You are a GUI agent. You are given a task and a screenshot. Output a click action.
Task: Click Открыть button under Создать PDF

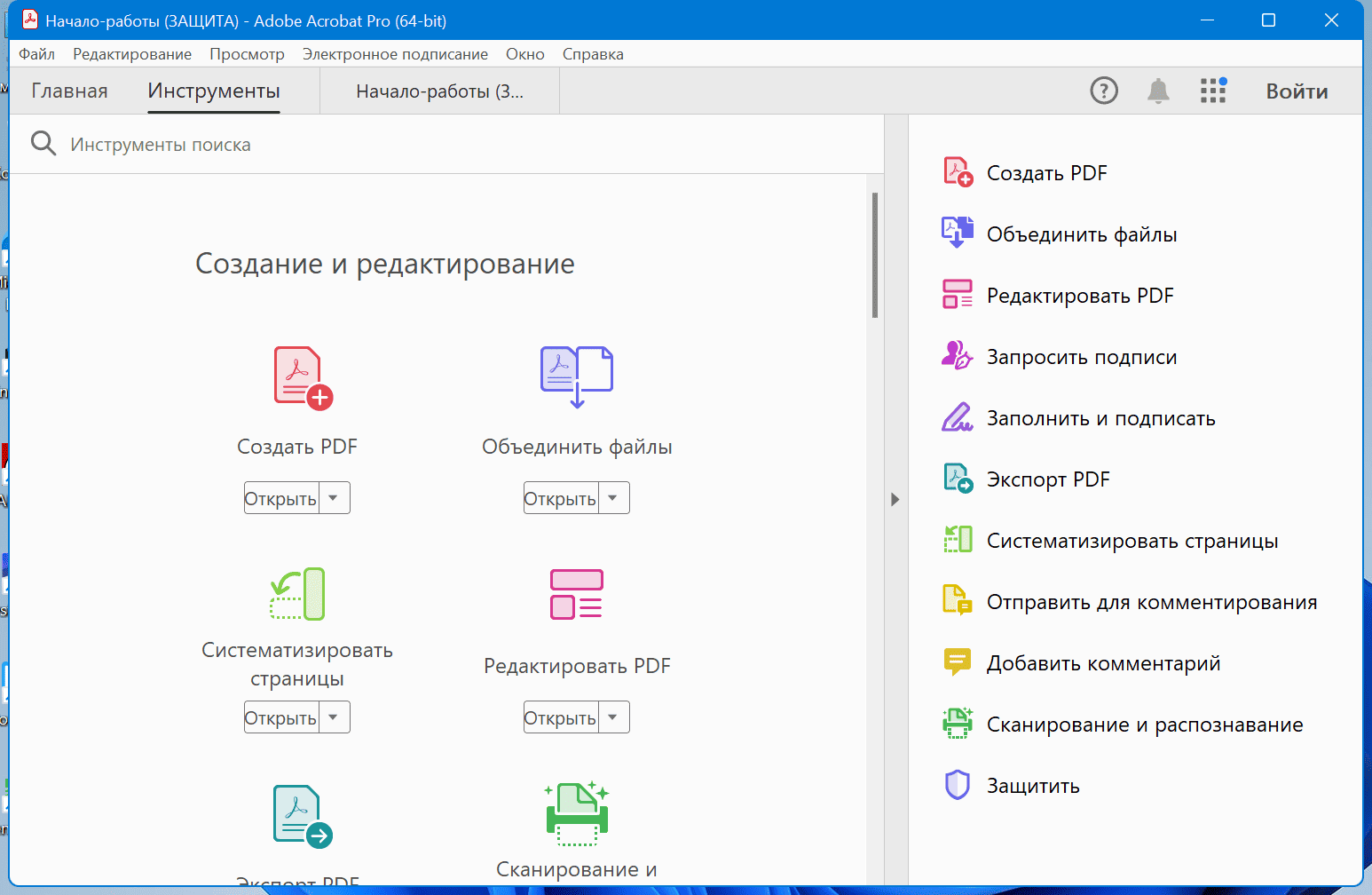point(281,498)
